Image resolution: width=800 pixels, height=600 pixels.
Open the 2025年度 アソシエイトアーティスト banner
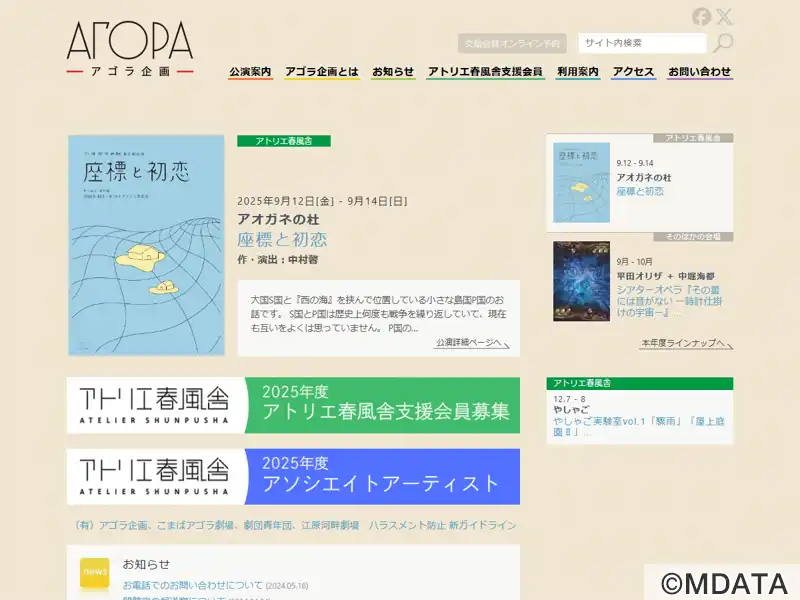tap(293, 477)
